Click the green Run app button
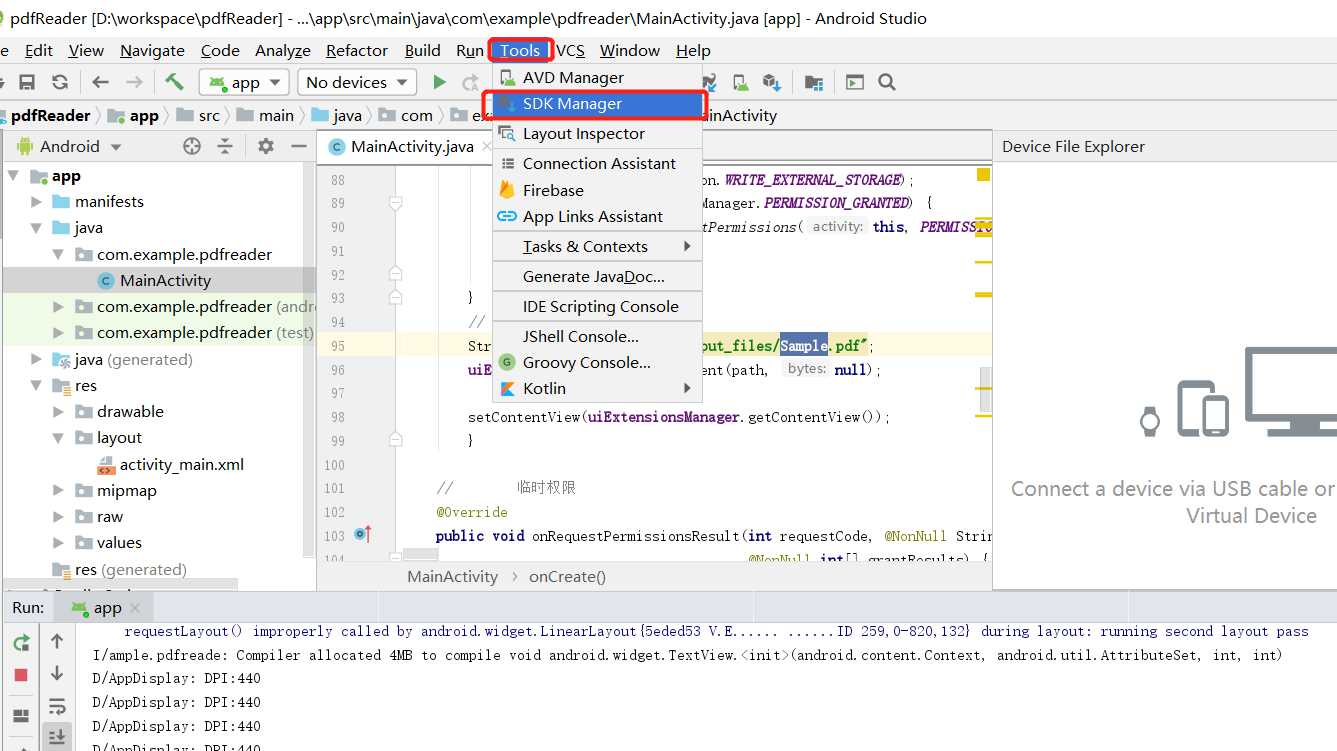The image size is (1337, 751). (439, 82)
